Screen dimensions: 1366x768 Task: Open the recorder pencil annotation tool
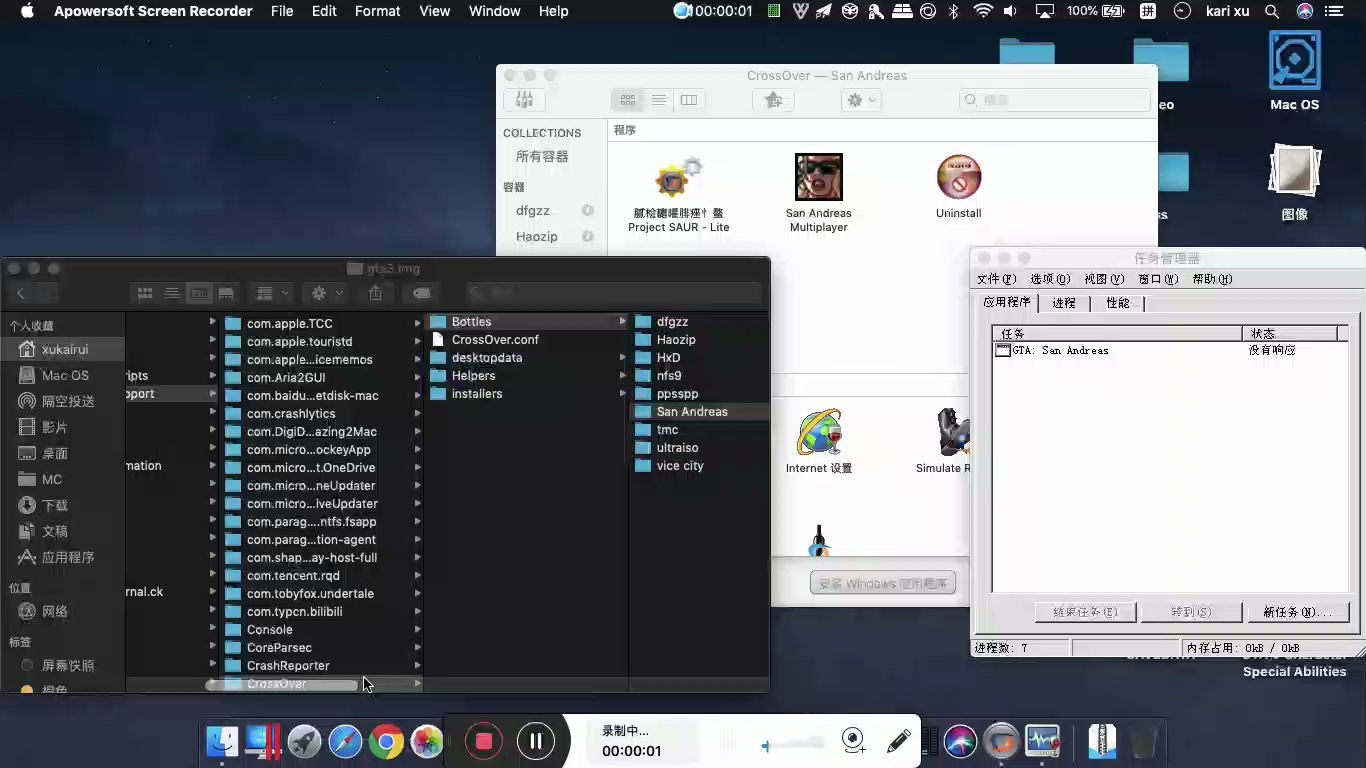898,741
